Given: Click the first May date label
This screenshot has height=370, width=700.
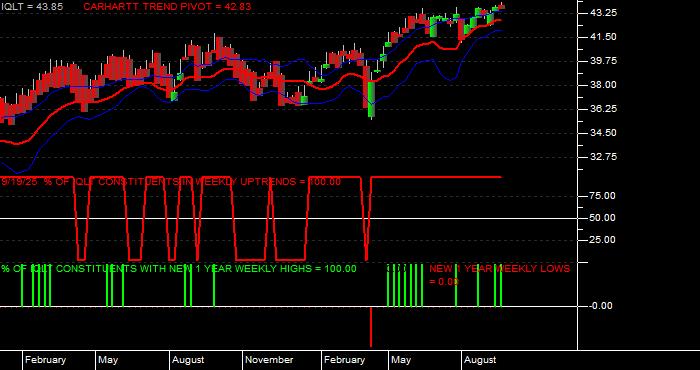Looking at the screenshot, I should (x=108, y=360).
